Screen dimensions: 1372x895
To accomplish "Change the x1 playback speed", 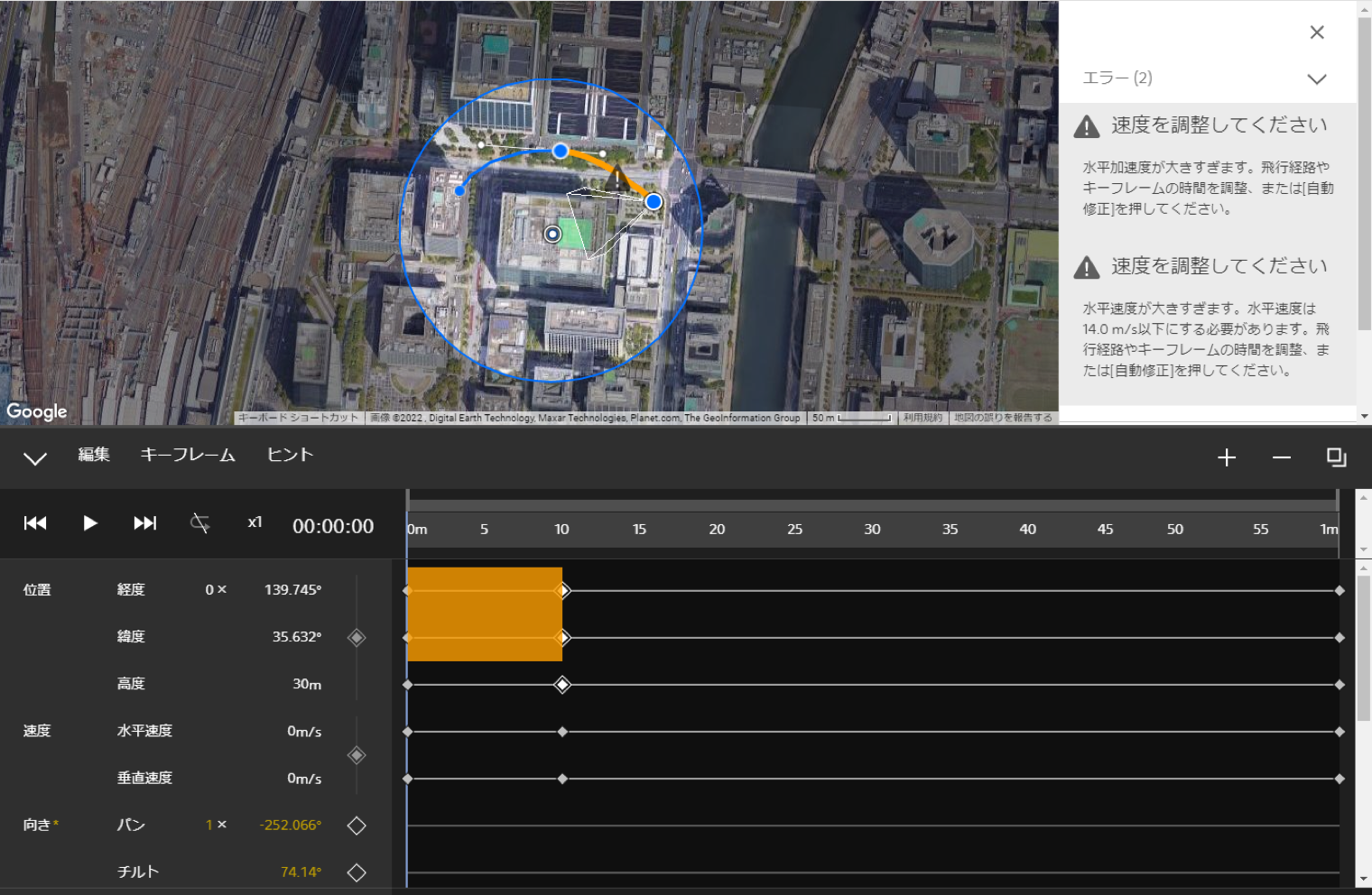I will [255, 522].
